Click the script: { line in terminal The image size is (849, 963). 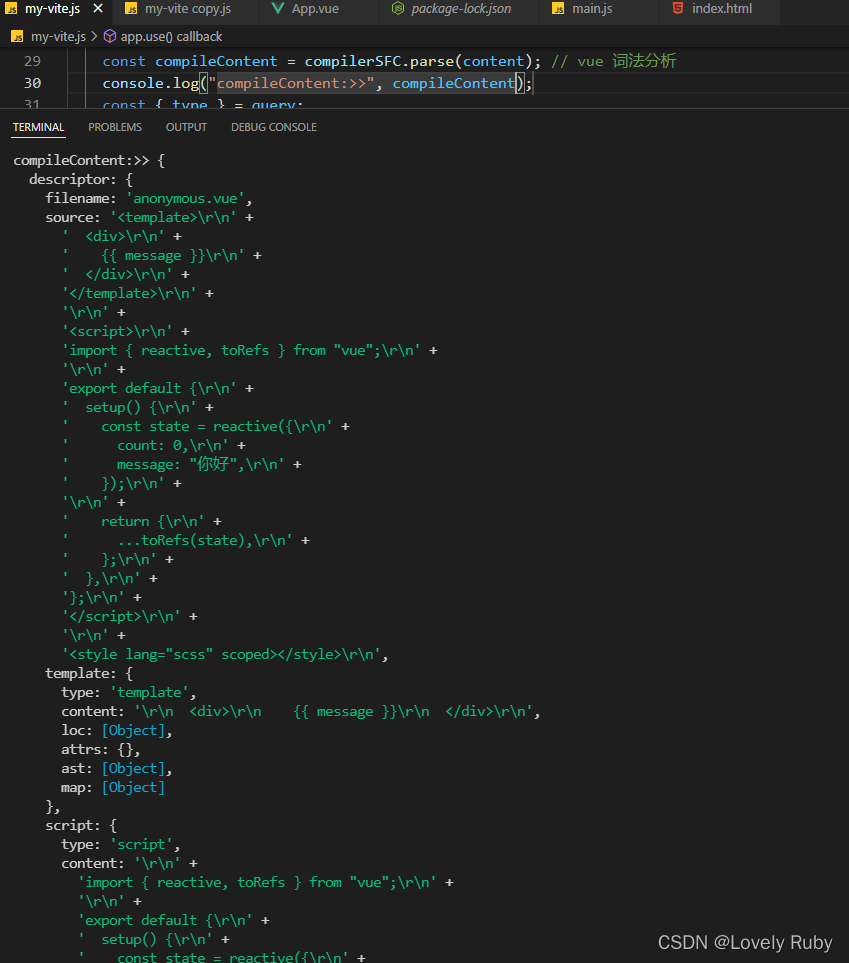80,825
